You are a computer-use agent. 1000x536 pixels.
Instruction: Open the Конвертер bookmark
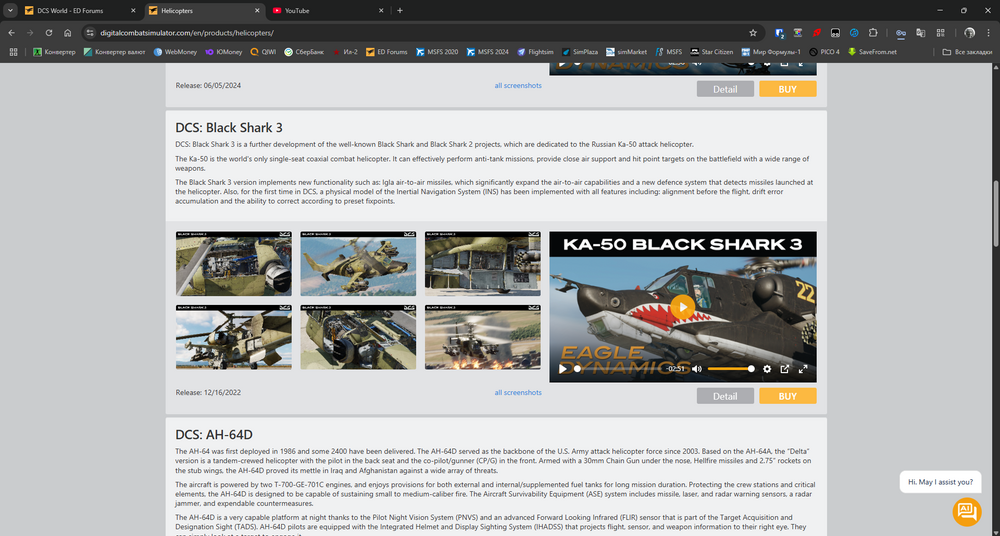(x=54, y=52)
